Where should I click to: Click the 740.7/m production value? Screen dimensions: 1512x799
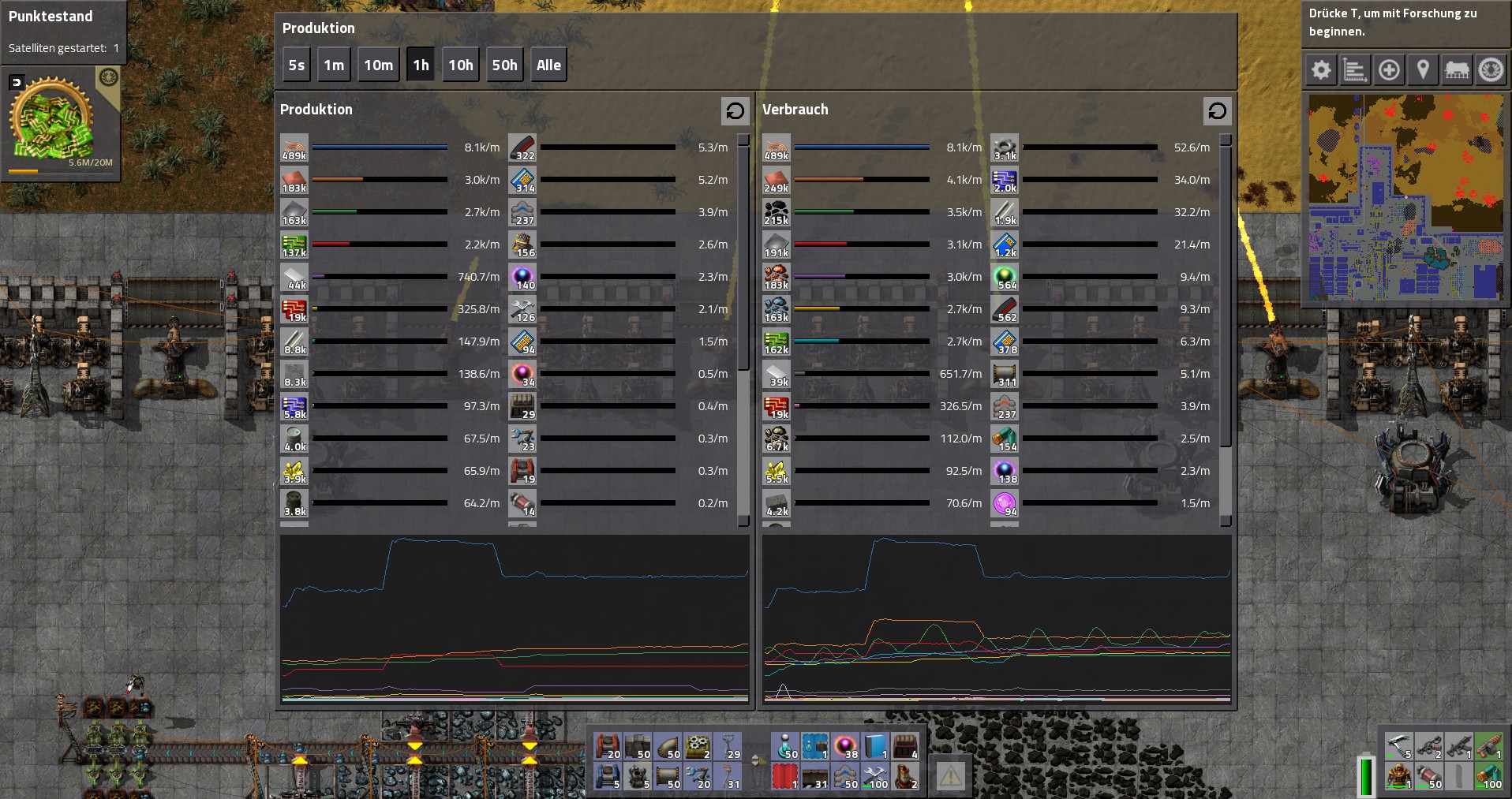(x=479, y=277)
